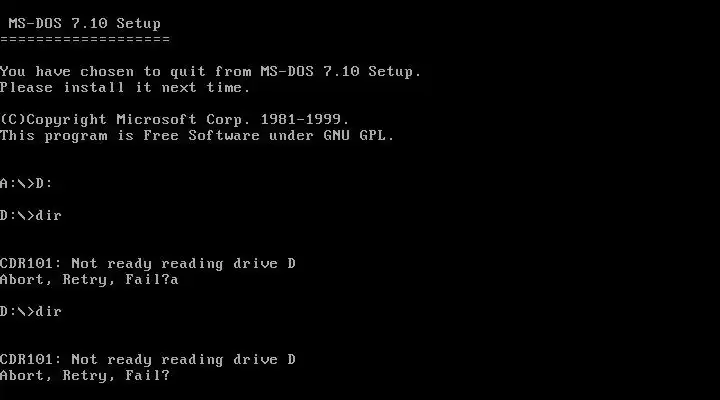Click the second D:\>dir command line
The image size is (720, 400).
(x=31, y=311)
